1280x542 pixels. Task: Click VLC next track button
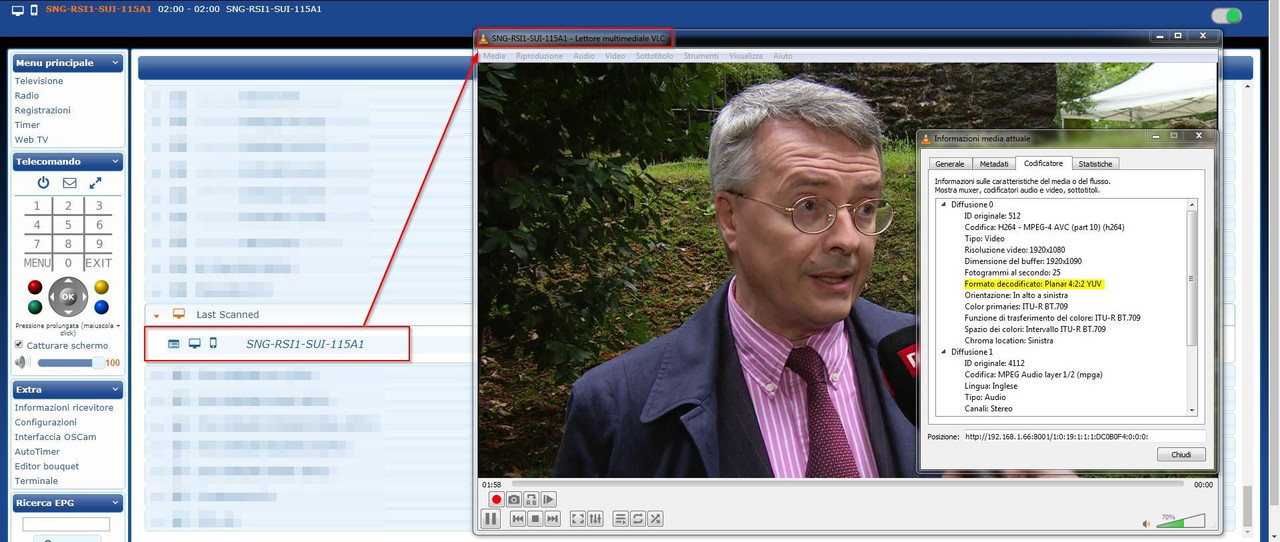552,519
